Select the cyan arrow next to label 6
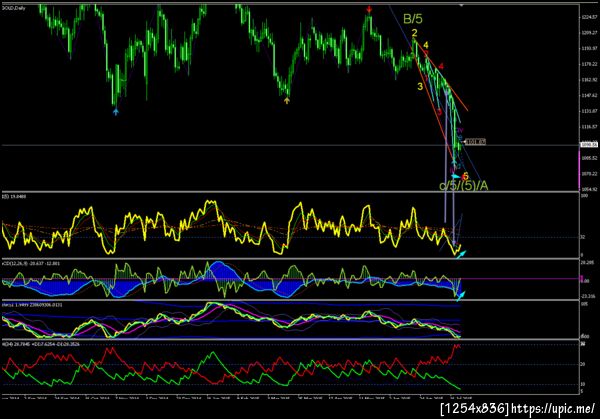The image size is (600, 419). coord(456,176)
